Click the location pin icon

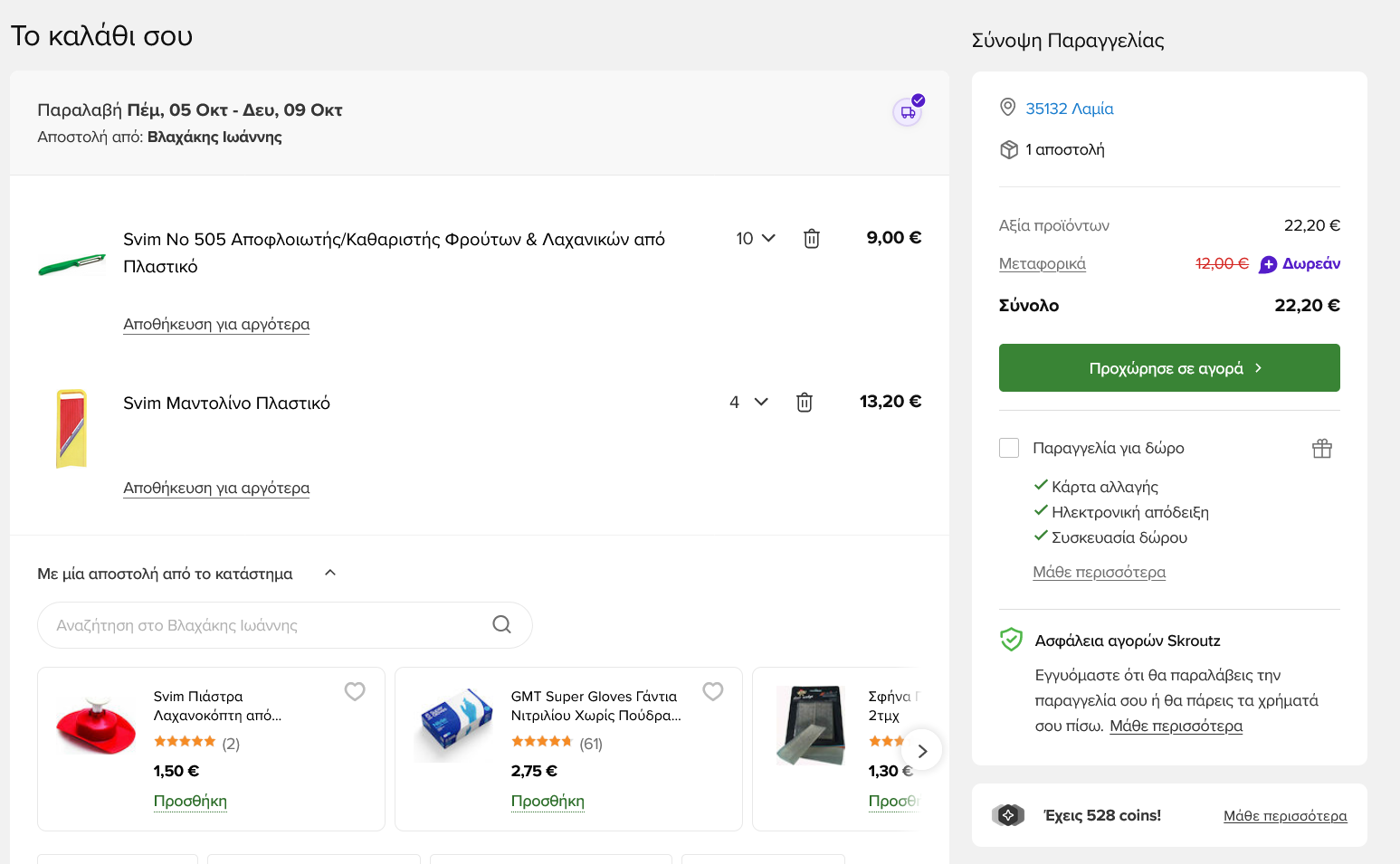point(1007,108)
